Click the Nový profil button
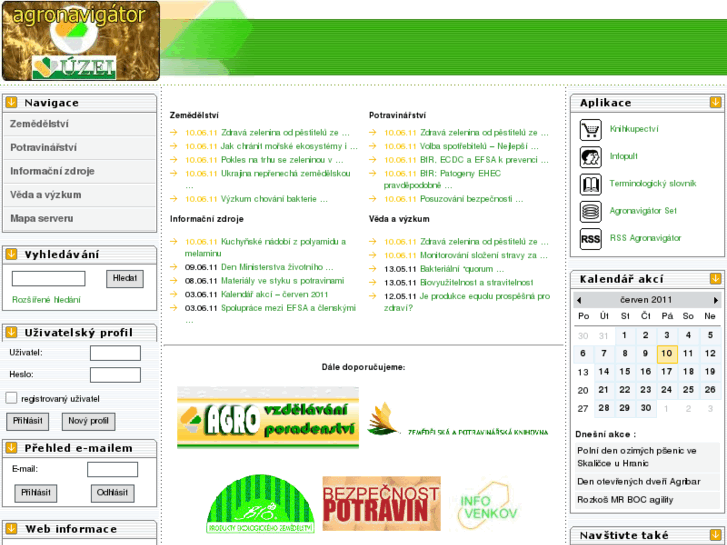 click(88, 421)
